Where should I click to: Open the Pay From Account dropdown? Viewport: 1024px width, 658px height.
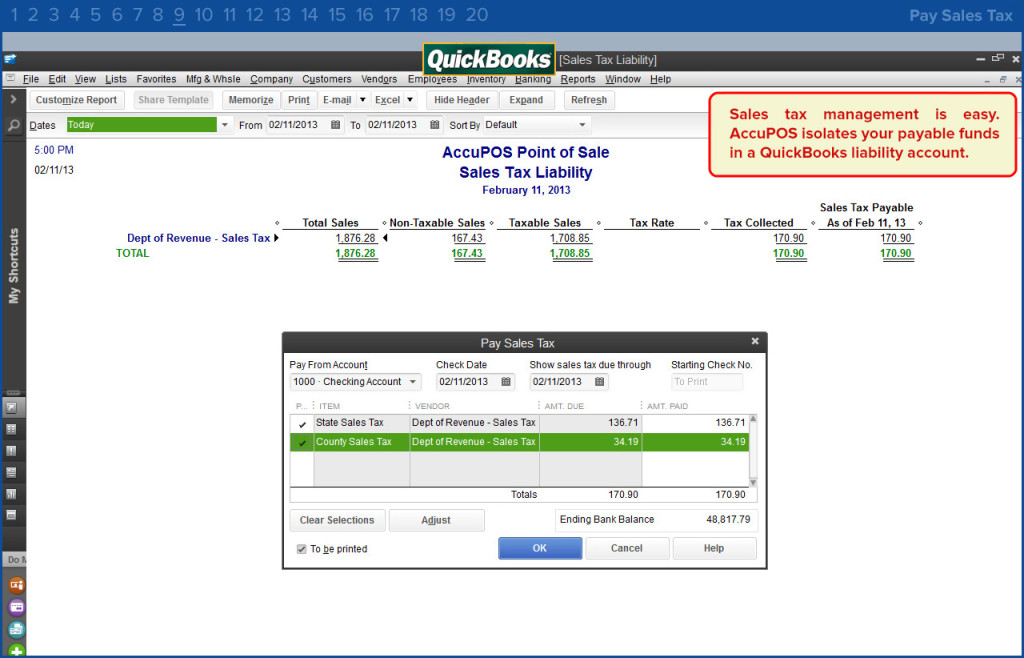pos(413,382)
